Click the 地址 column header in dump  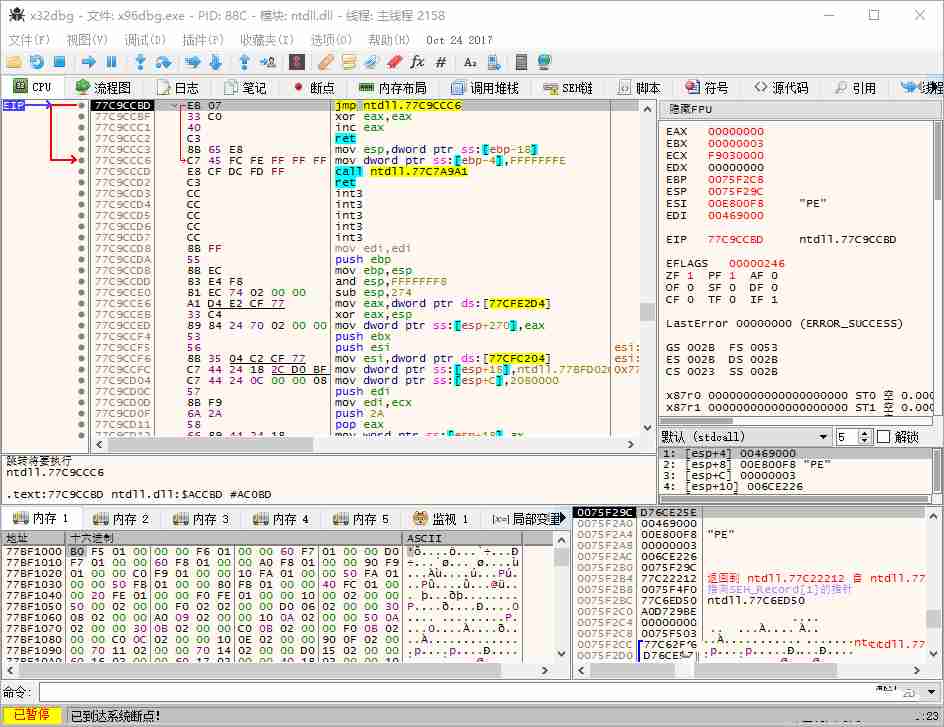[34, 538]
